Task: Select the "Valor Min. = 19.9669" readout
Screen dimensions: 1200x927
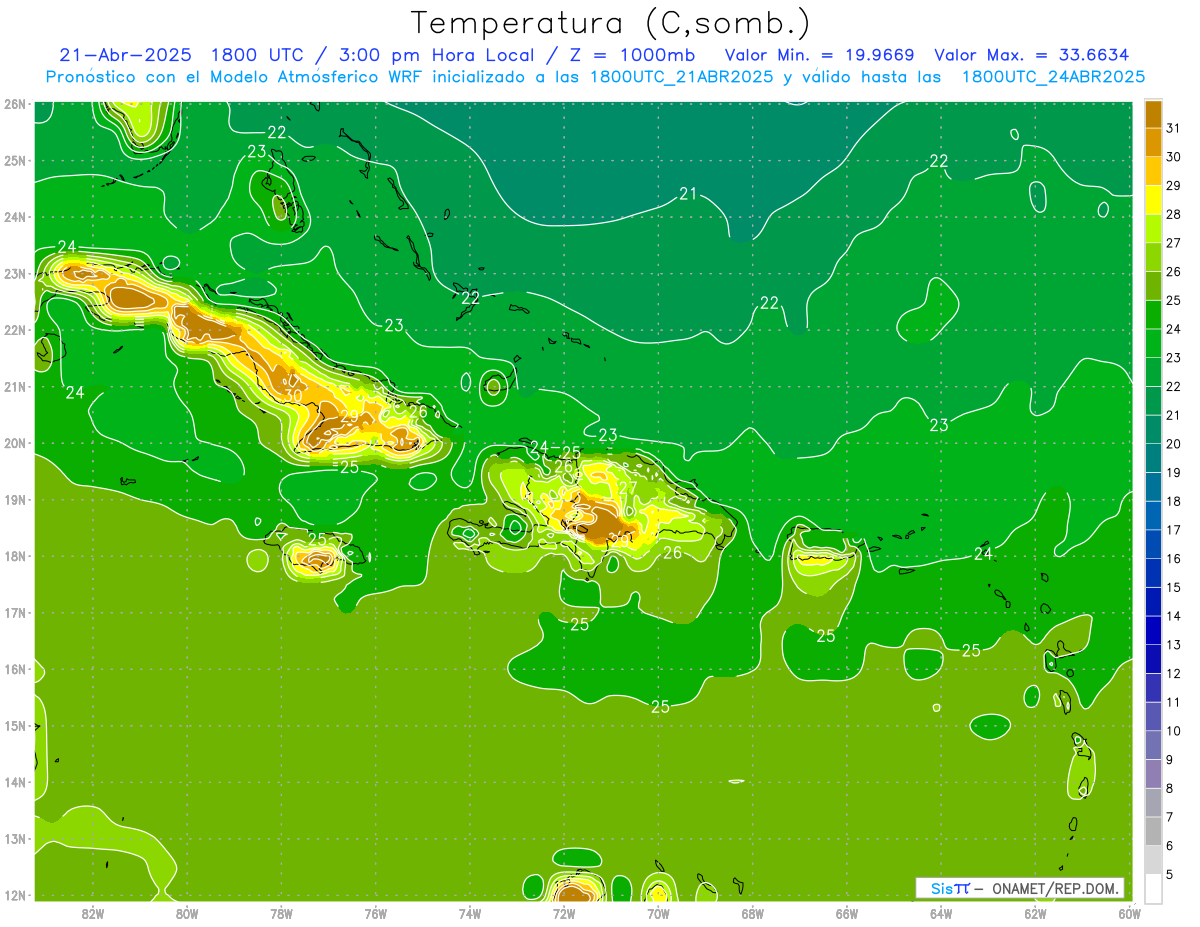Action: [821, 55]
